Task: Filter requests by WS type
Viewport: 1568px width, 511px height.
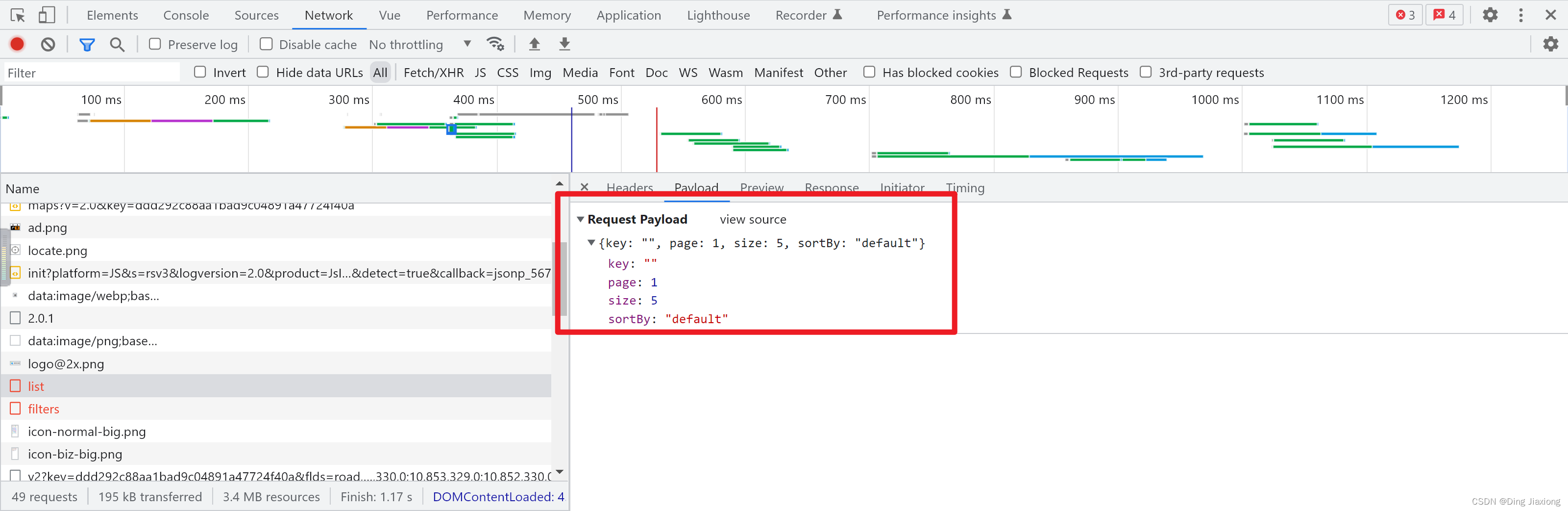Action: pos(688,73)
